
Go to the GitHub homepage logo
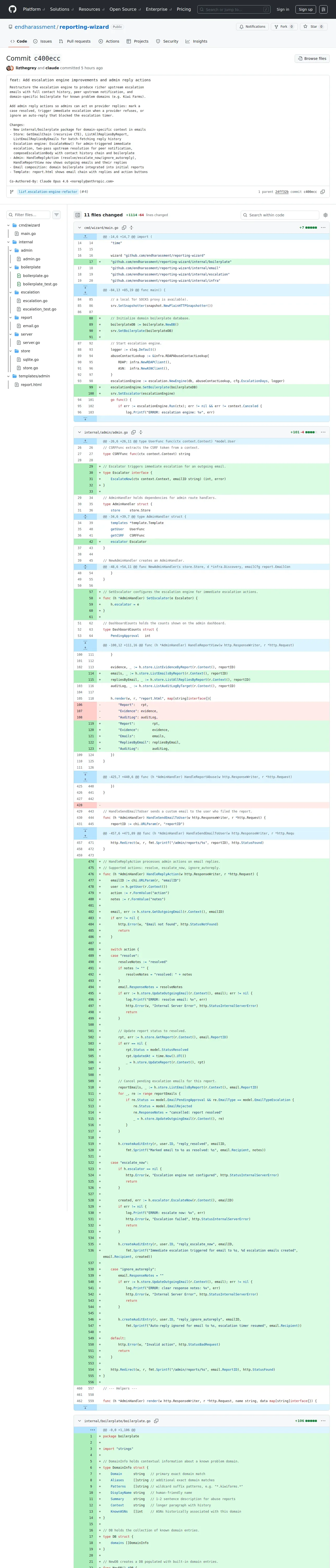point(12,9)
